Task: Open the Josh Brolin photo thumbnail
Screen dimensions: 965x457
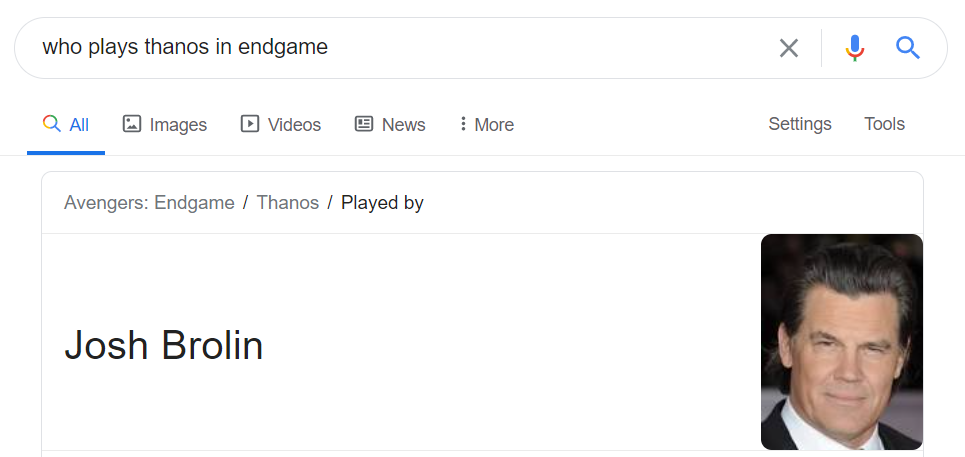Action: 841,342
